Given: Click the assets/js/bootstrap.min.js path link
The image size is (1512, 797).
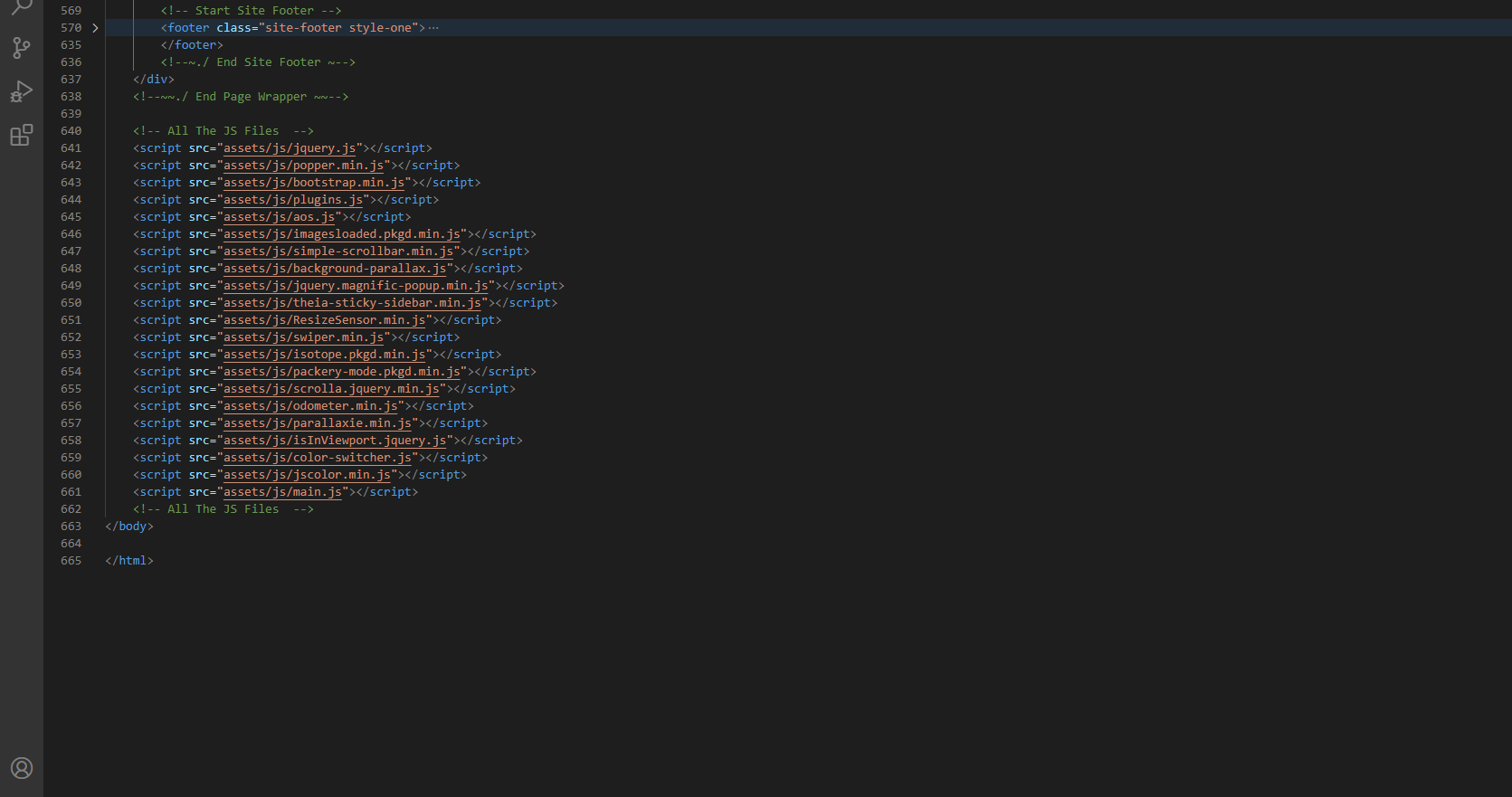Looking at the screenshot, I should click(314, 183).
